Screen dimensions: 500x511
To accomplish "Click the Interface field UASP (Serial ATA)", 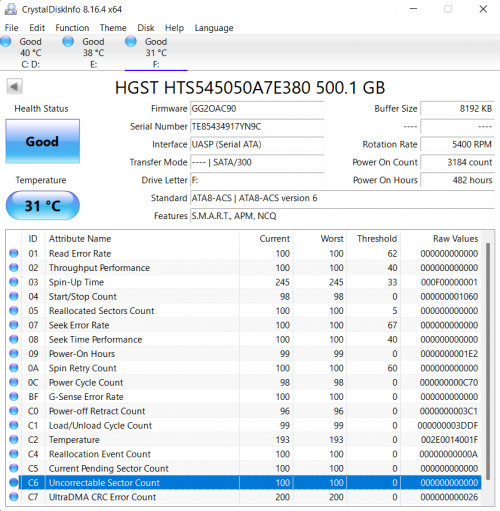I will [x=257, y=144].
